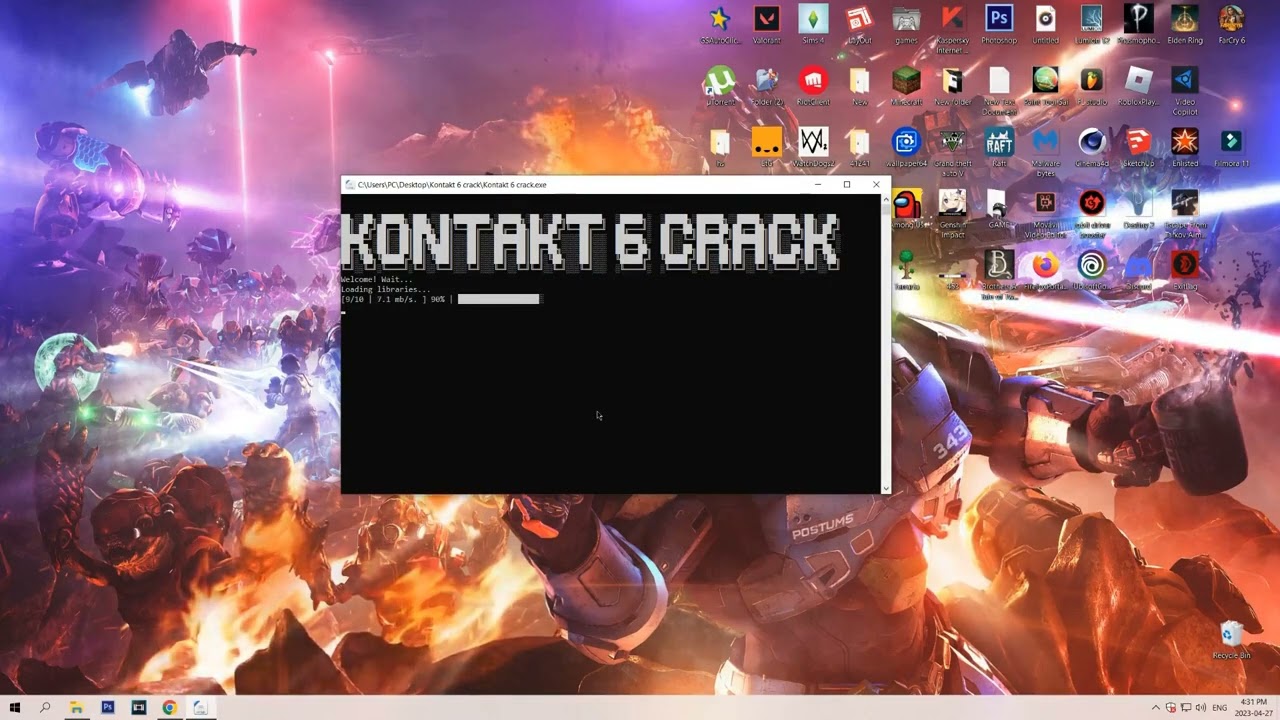The image size is (1280, 720).
Task: Open the Valorant desktop shortcut
Action: 766,25
